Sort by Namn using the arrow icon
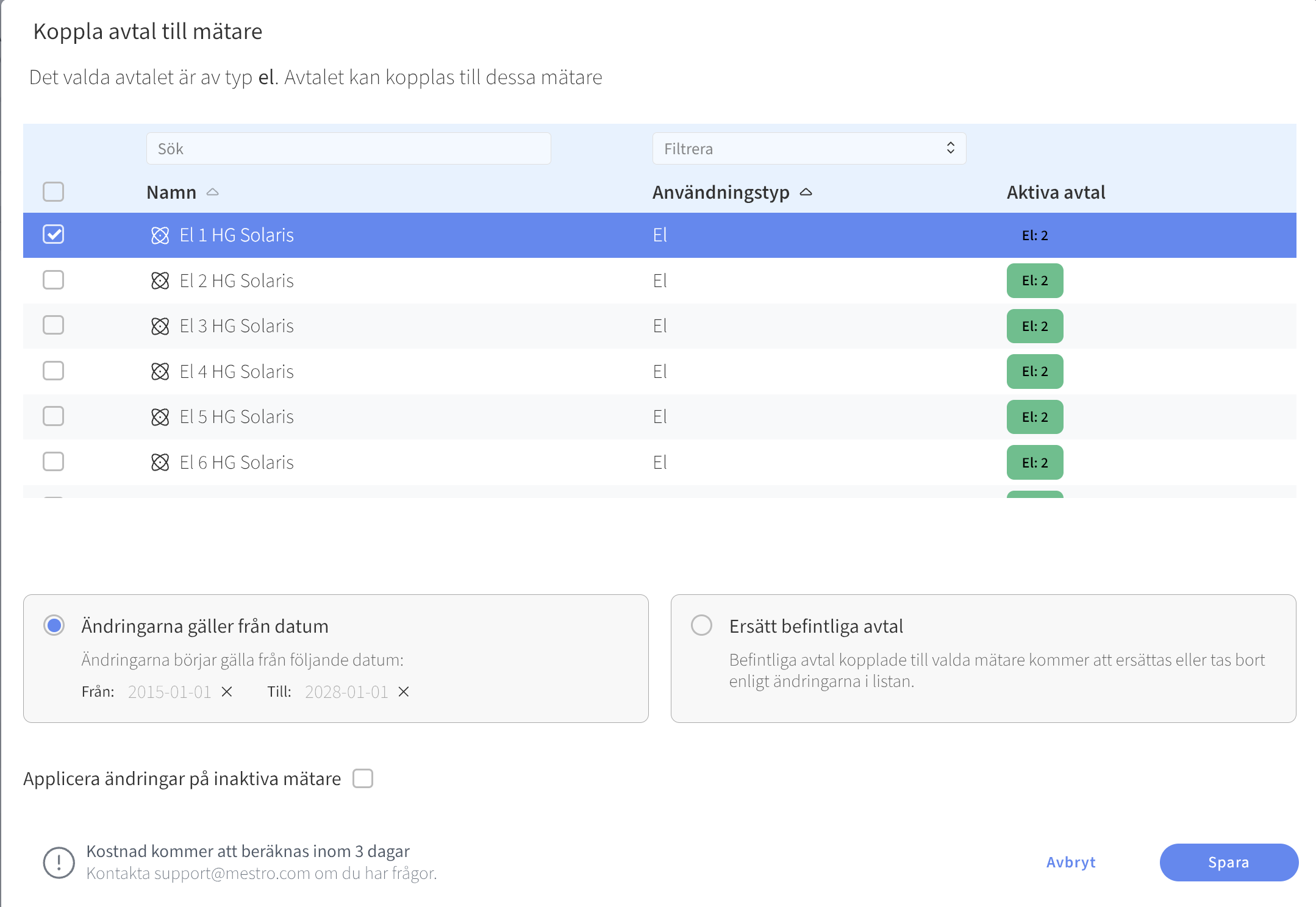This screenshot has height=907, width=1316. 212,192
